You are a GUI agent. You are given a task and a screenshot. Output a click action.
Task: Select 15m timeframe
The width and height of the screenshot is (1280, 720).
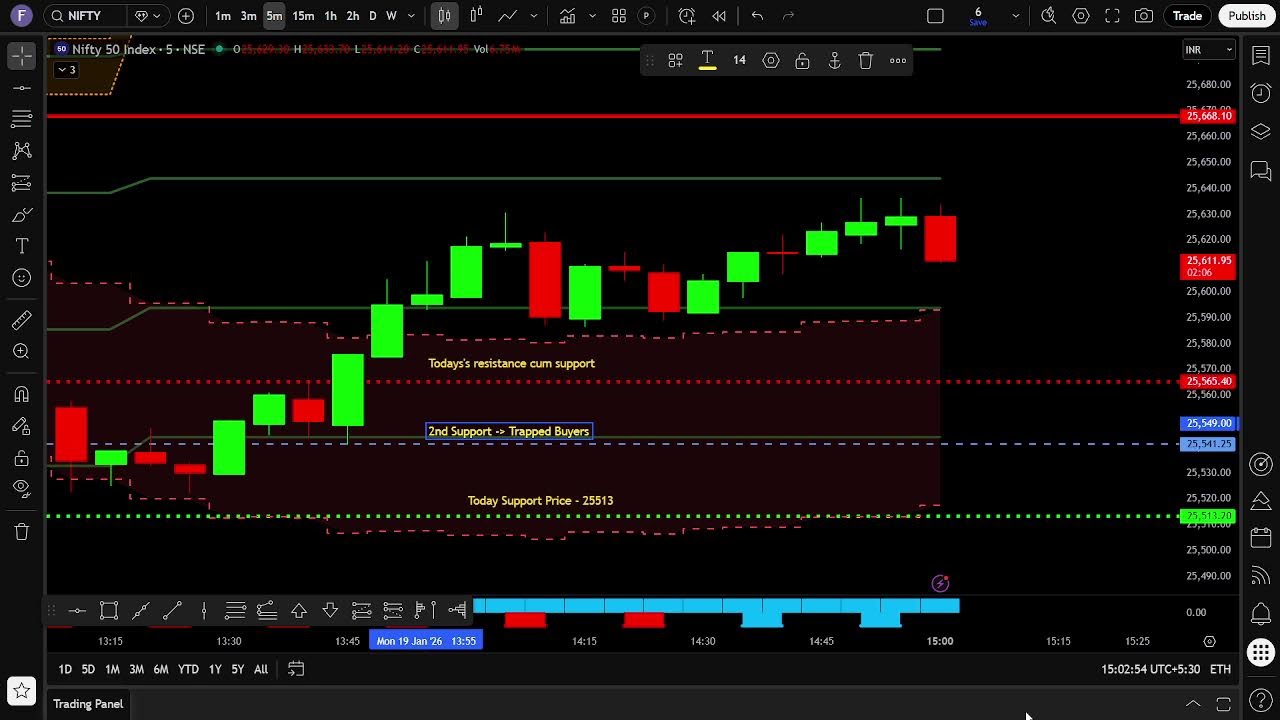[303, 16]
